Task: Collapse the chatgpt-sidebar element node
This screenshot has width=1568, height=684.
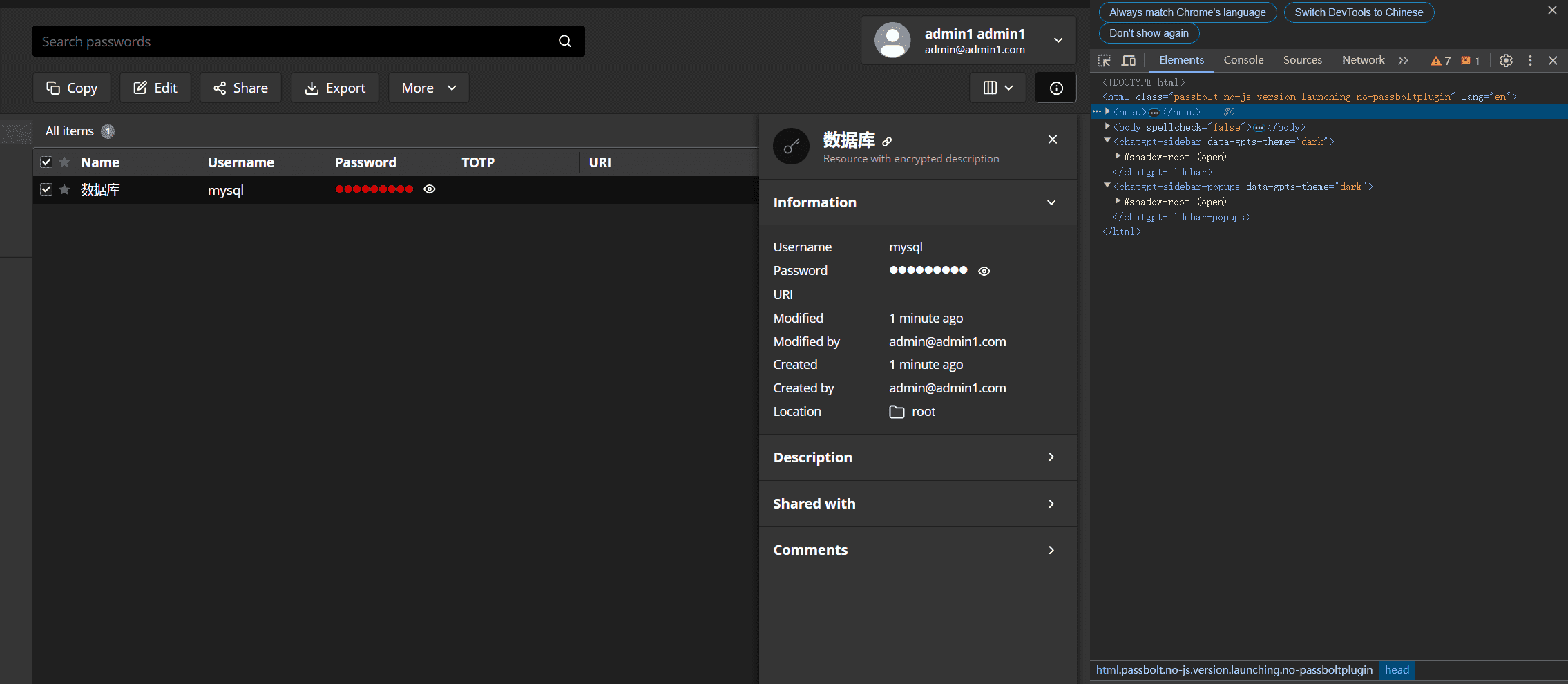Action: (1107, 141)
